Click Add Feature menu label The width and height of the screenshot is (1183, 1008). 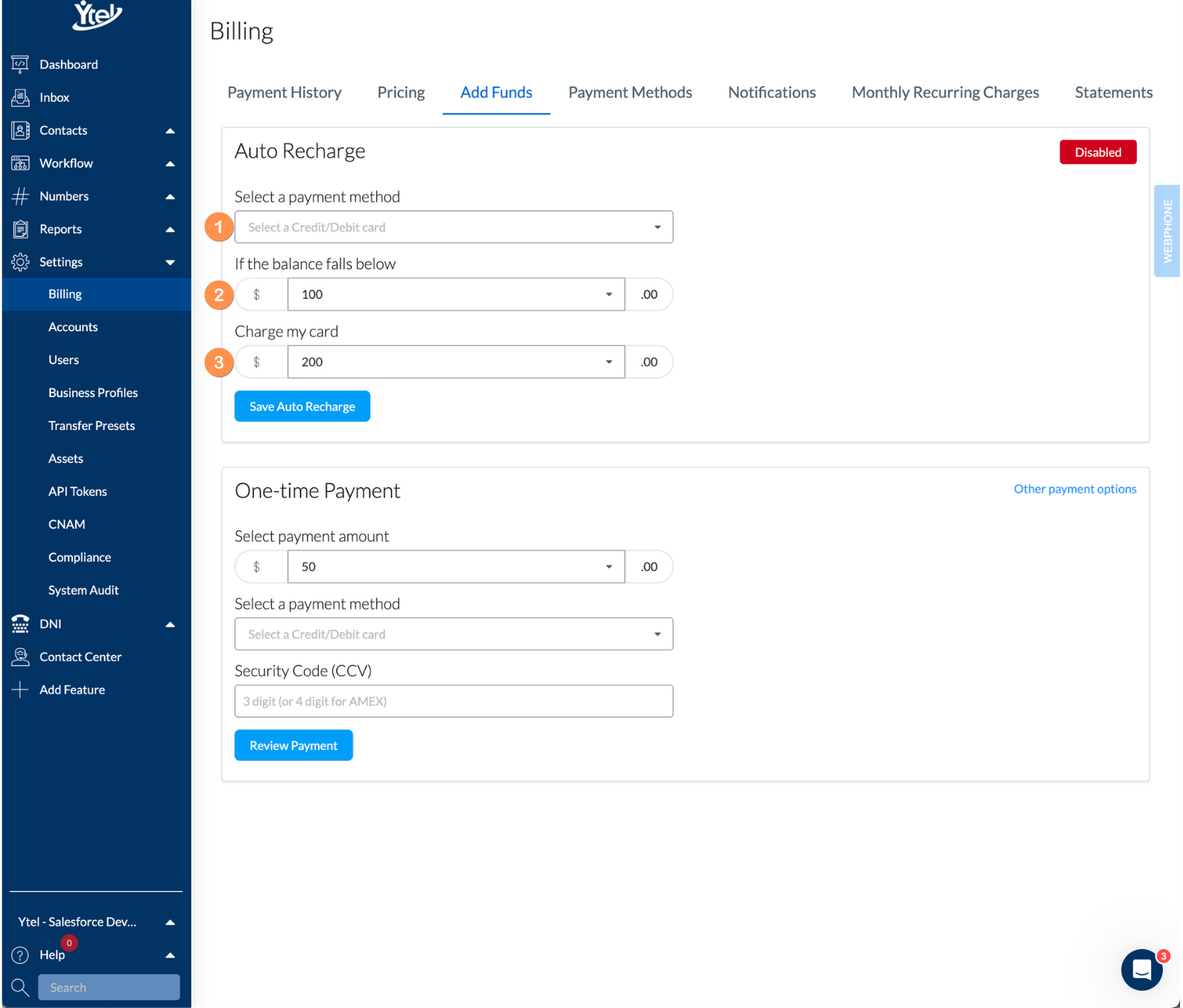click(72, 690)
